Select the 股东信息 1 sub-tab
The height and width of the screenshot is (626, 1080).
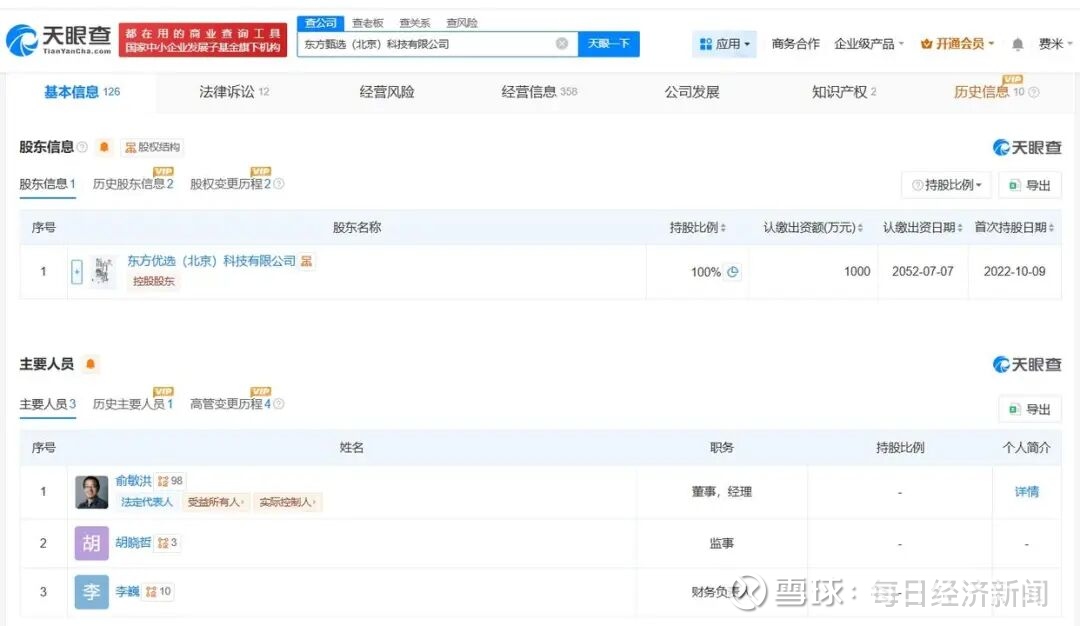(47, 184)
